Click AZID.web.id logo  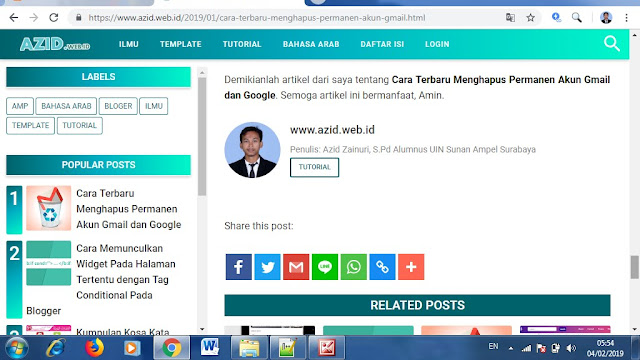pos(55,44)
